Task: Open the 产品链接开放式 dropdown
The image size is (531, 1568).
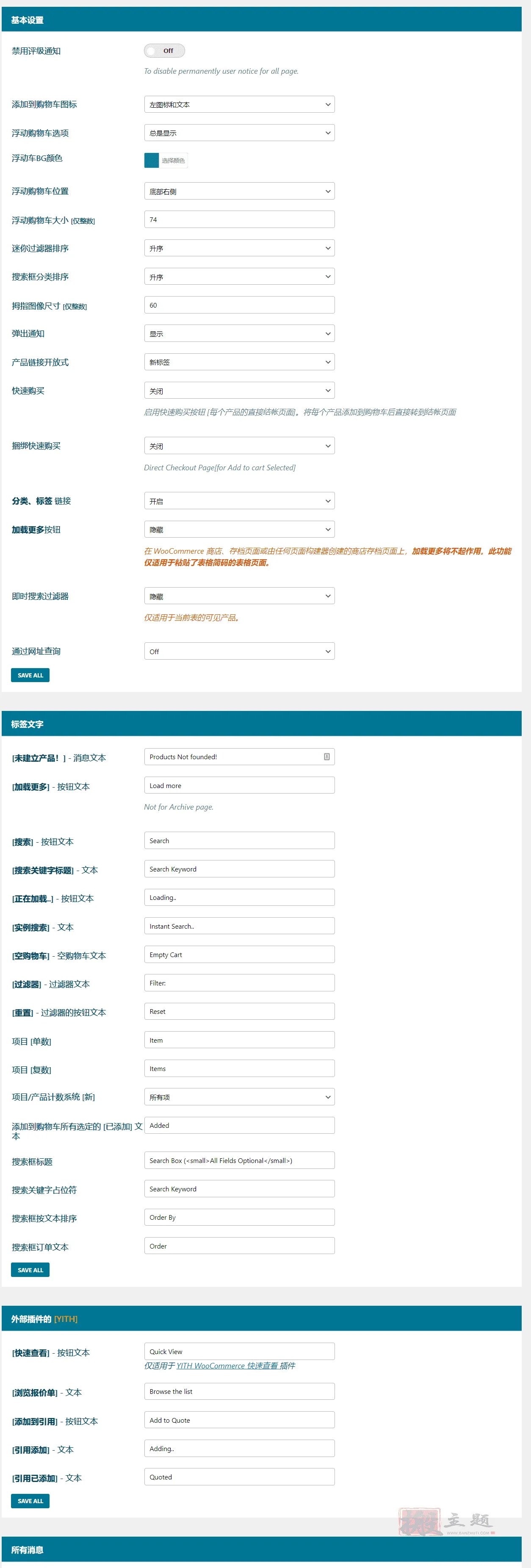Action: [x=239, y=362]
